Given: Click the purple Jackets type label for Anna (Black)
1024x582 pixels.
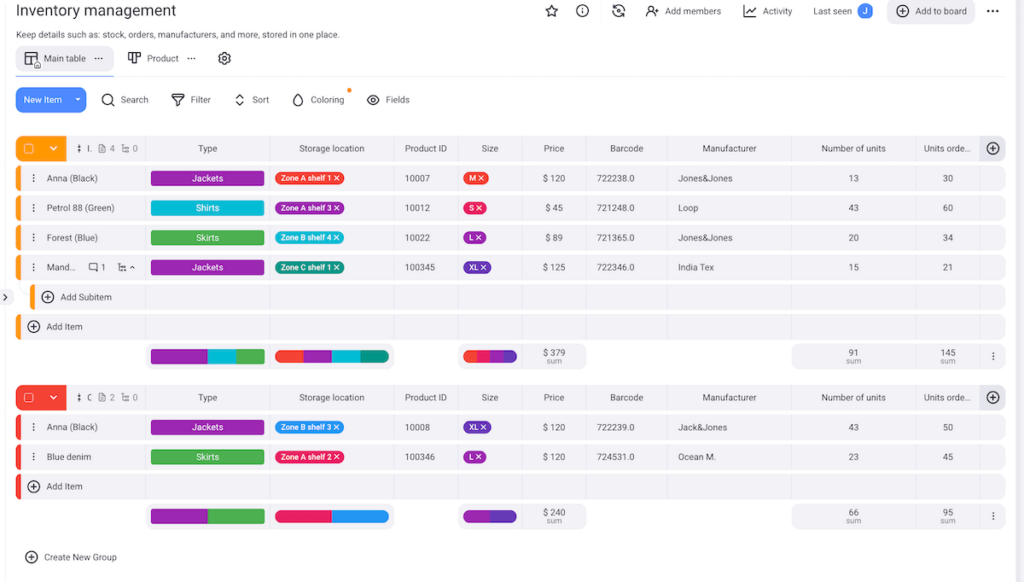Looking at the screenshot, I should click(207, 178).
